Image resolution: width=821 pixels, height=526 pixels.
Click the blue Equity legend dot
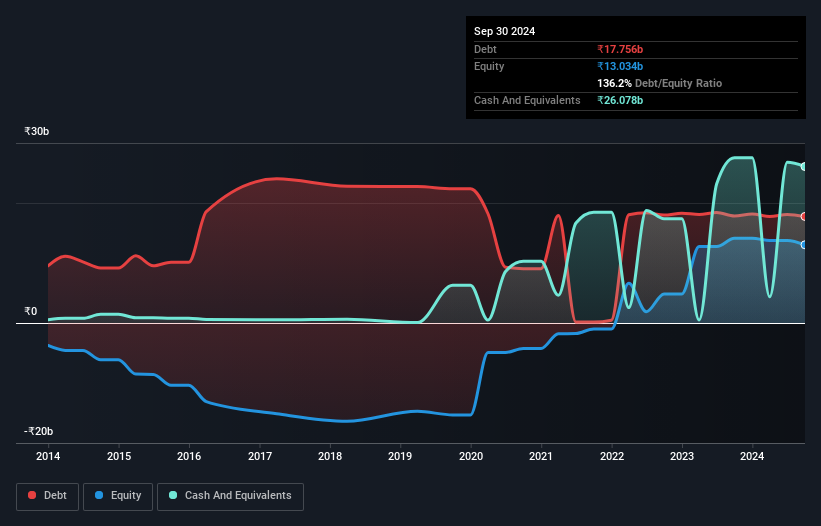[99, 495]
